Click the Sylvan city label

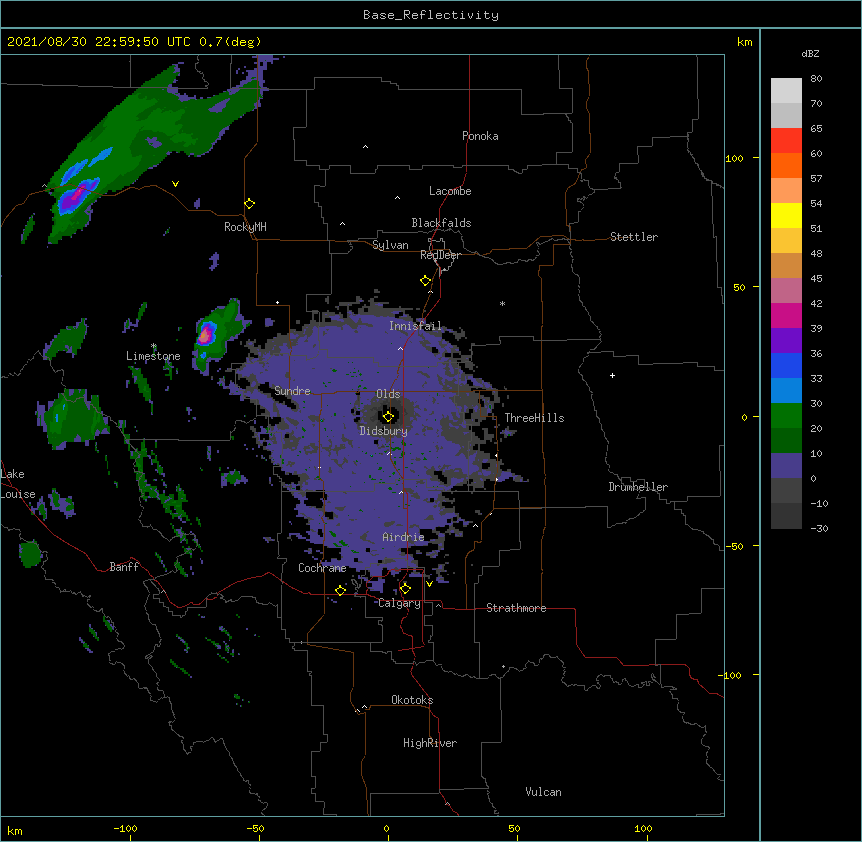point(390,245)
